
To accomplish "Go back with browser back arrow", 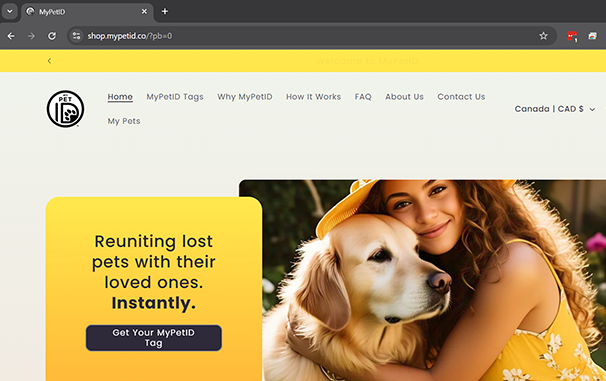I will coord(11,36).
